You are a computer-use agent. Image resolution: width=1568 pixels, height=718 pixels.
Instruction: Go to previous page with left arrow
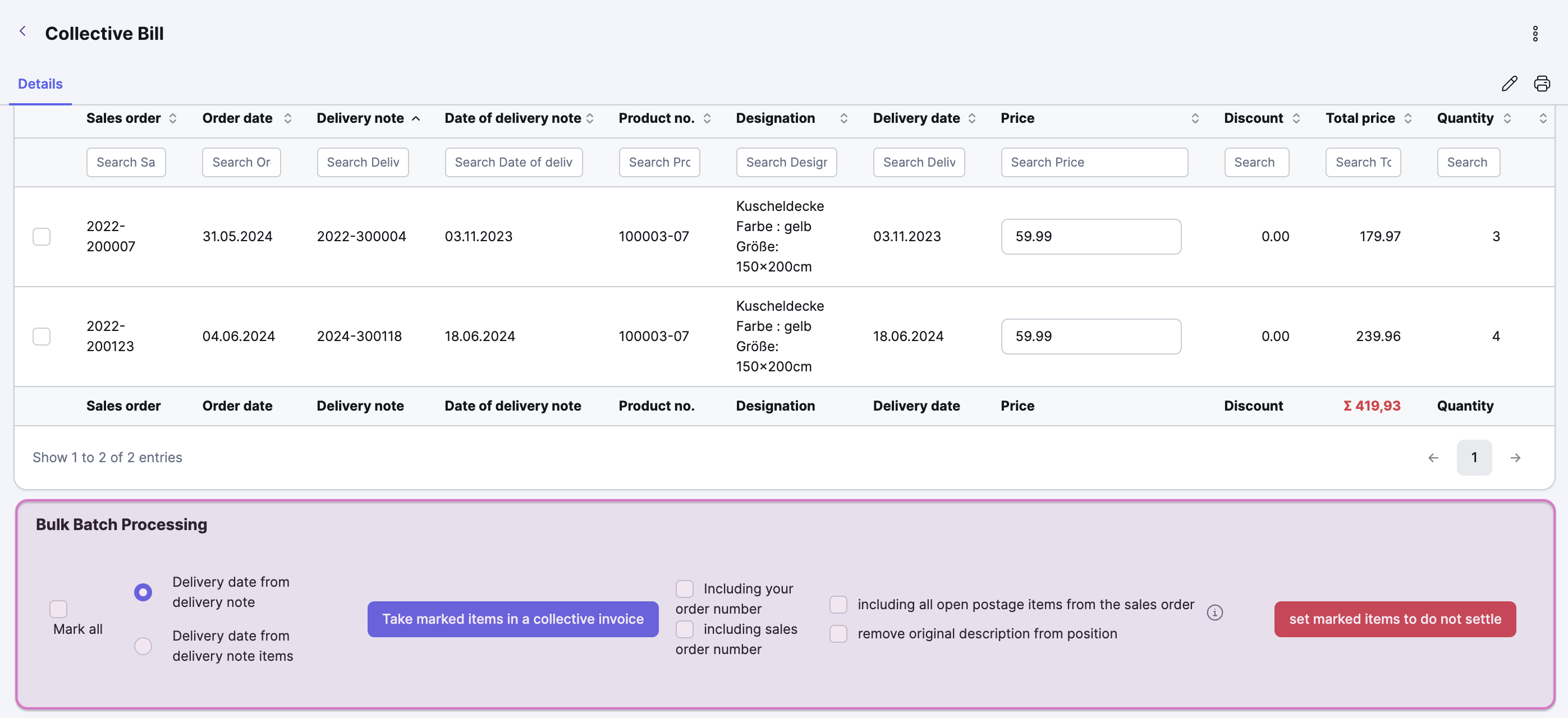(x=1433, y=458)
